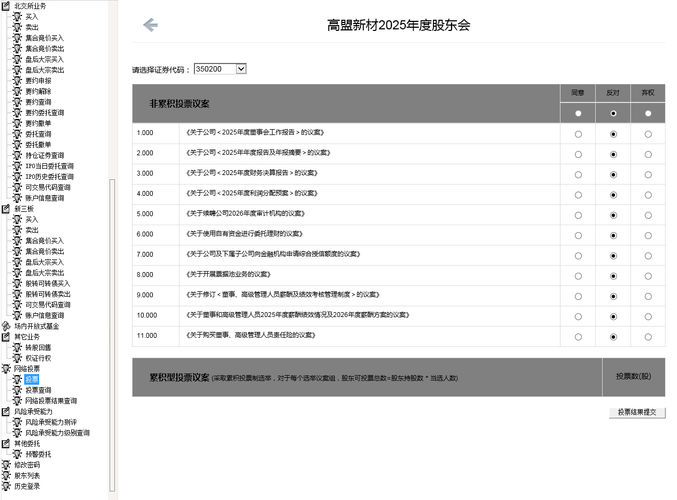Click proposal number 7.000 cell
This screenshot has width=677, height=500.
[156, 254]
